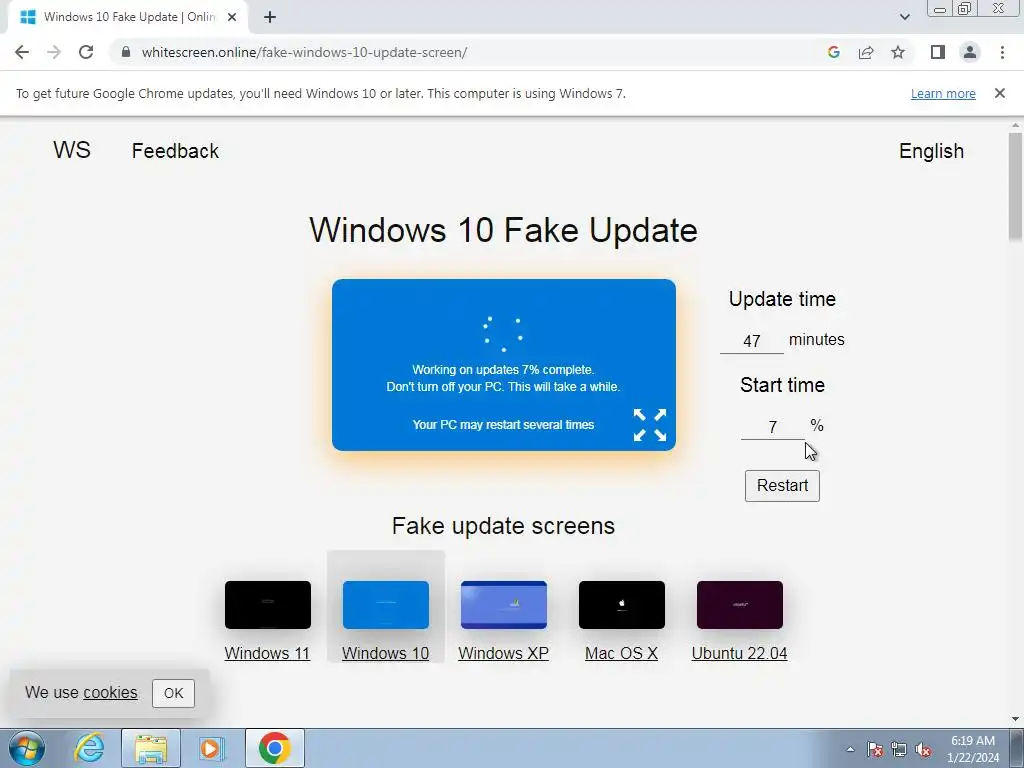Open the cookies policy link
The width and height of the screenshot is (1024, 768).
(110, 692)
